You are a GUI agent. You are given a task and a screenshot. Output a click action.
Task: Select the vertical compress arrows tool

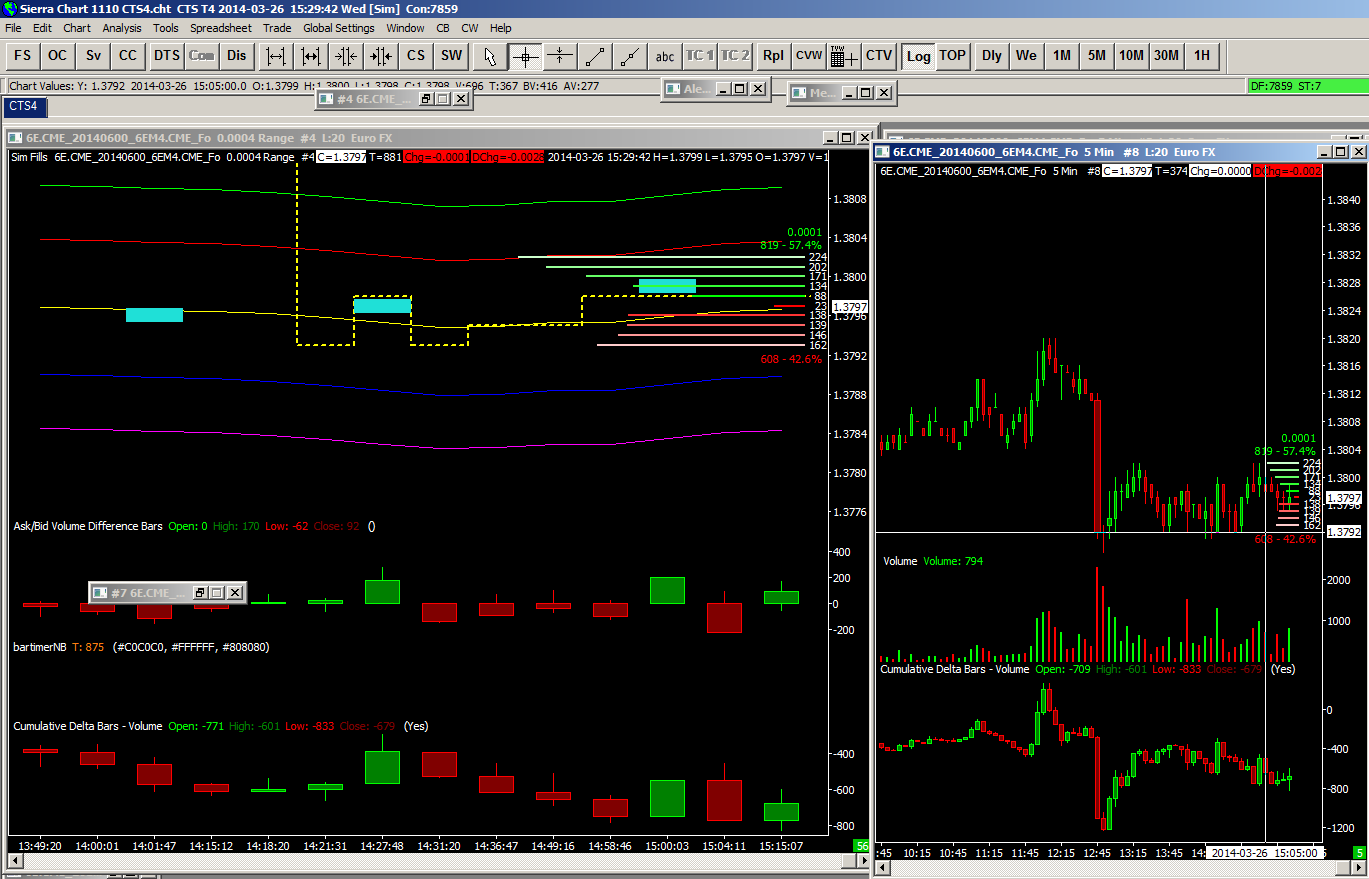coord(560,56)
